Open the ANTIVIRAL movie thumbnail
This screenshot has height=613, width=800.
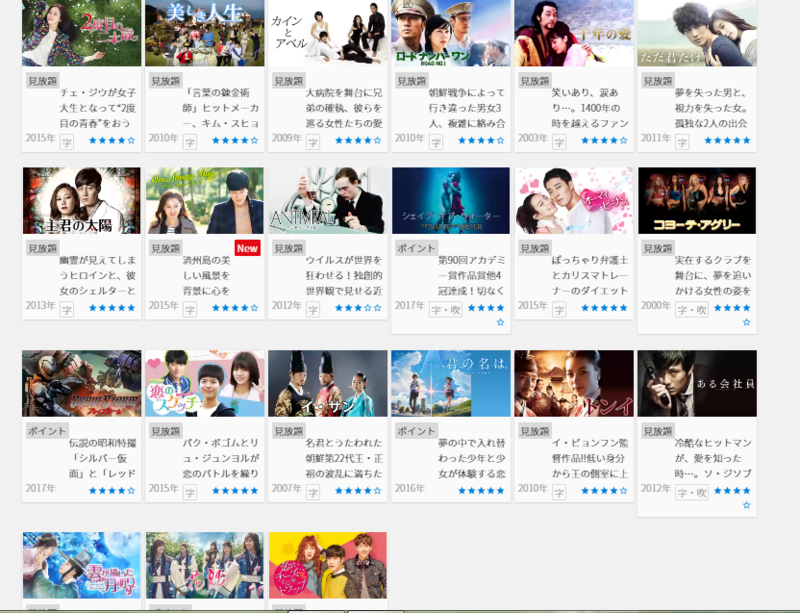point(328,201)
